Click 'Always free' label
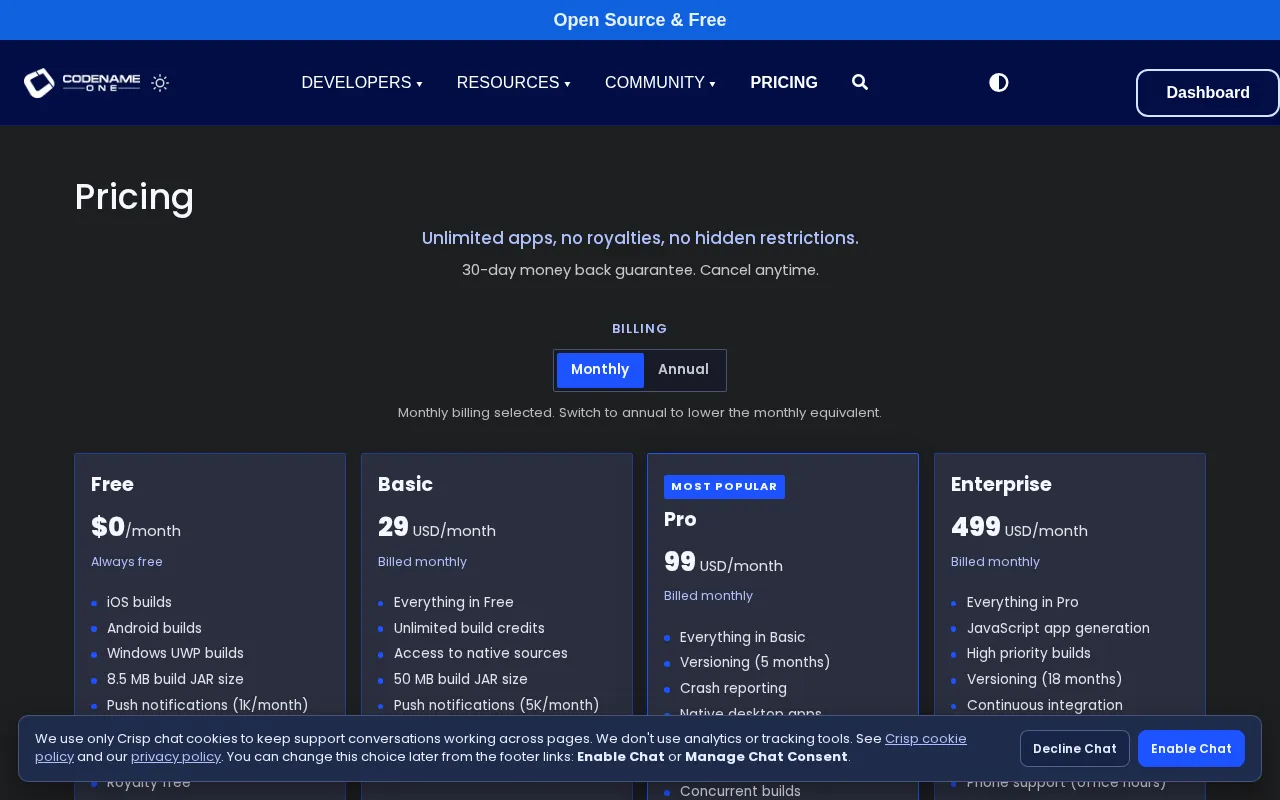The image size is (1280, 800). click(127, 562)
